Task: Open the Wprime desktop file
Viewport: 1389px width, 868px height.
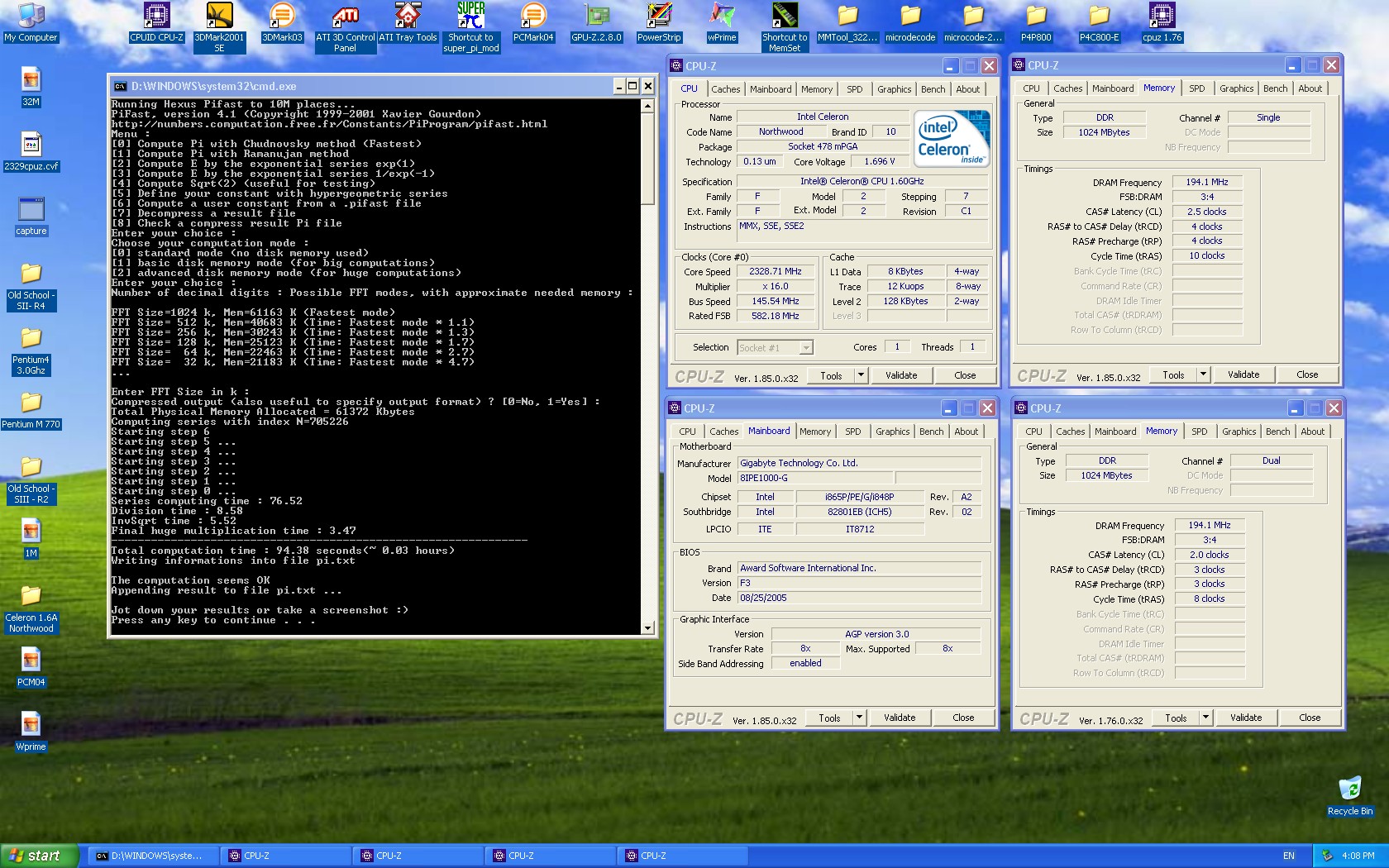Action: [31, 732]
